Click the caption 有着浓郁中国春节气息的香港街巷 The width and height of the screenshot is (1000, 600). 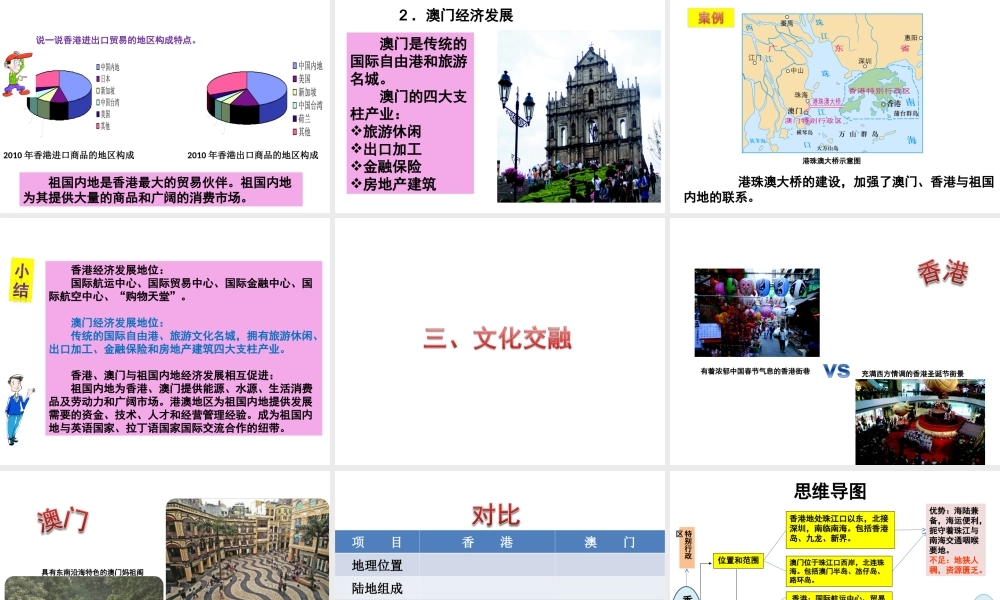755,371
